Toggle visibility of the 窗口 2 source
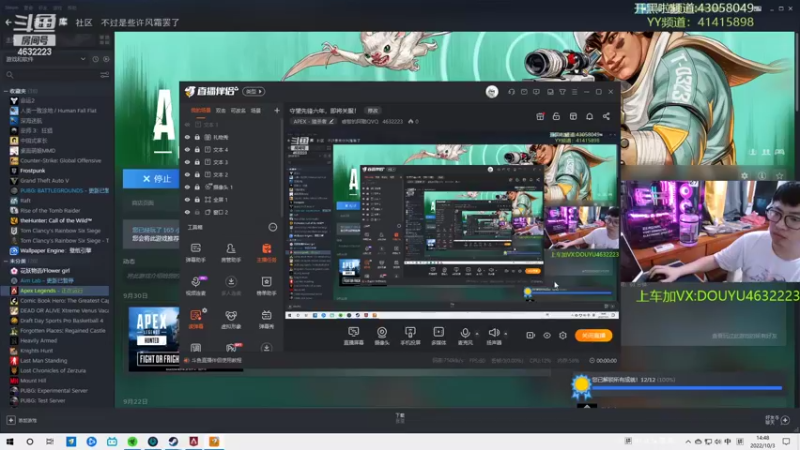Viewport: 800px width, 450px height. tap(187, 212)
